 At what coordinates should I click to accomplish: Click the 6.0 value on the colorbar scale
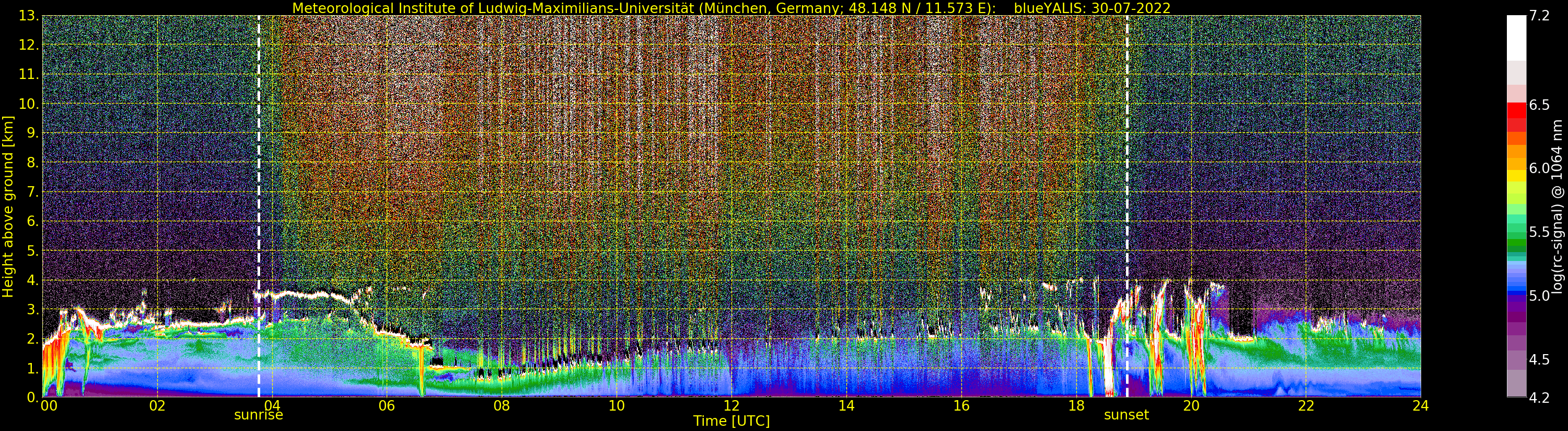1539,168
